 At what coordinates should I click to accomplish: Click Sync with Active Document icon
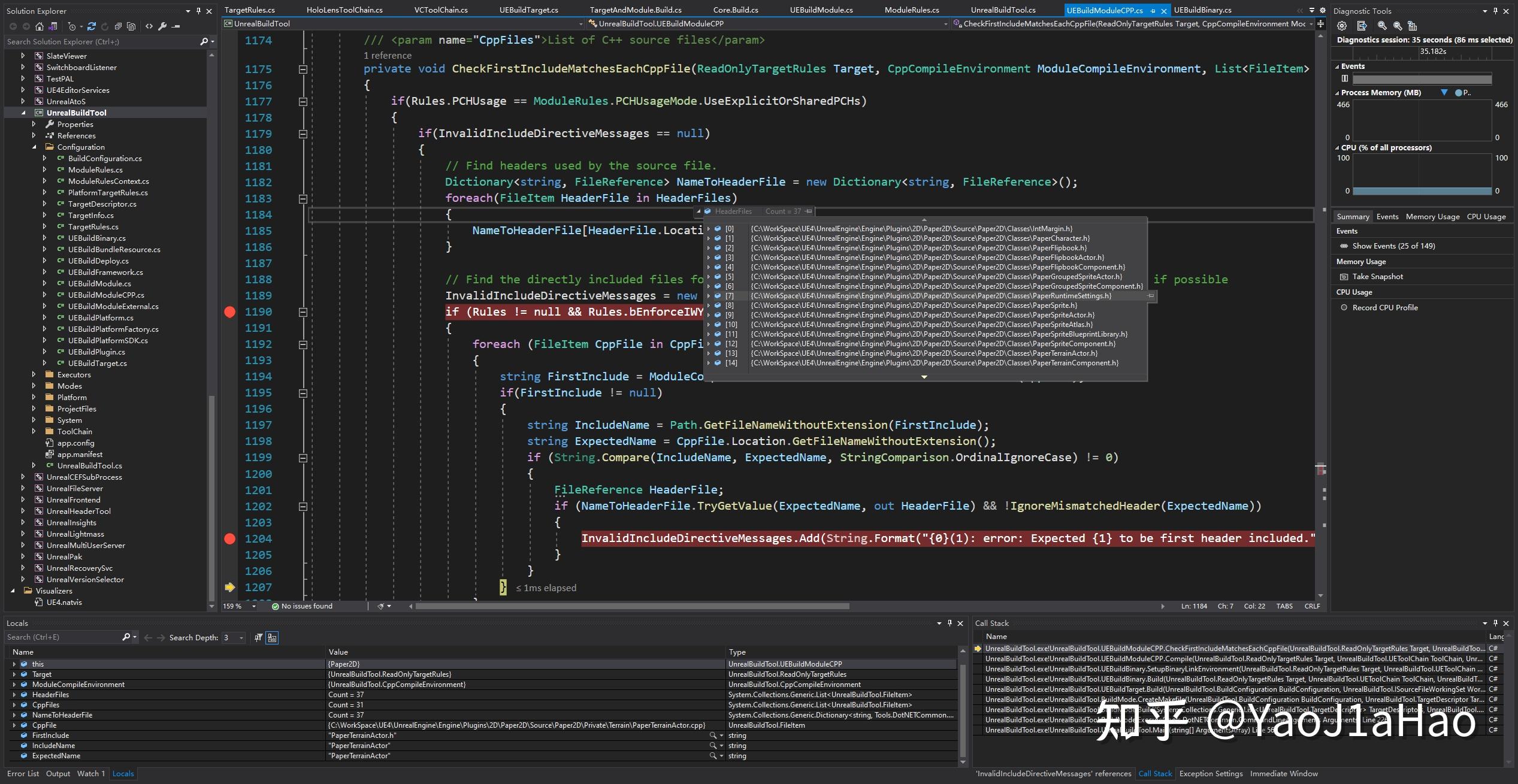(x=91, y=26)
